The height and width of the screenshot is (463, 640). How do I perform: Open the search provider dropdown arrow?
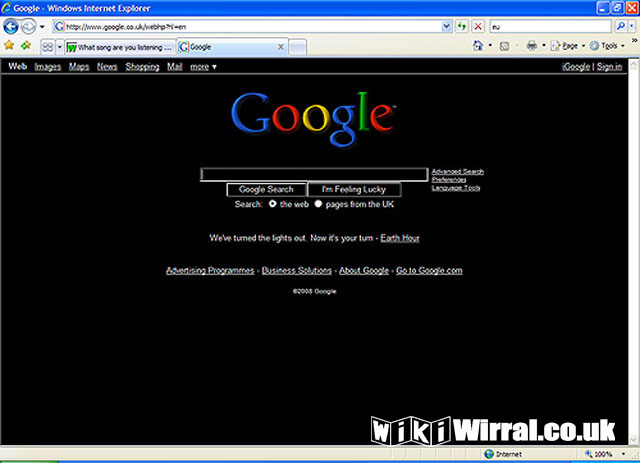[631, 27]
